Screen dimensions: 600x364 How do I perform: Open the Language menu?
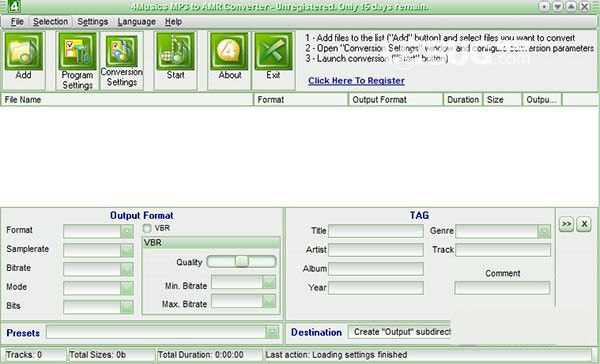tap(137, 22)
